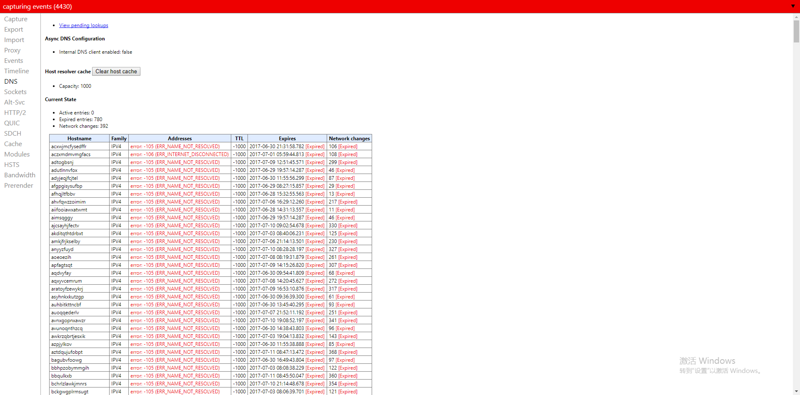Switch to the Proxy section
The height and width of the screenshot is (395, 800).
click(x=12, y=50)
